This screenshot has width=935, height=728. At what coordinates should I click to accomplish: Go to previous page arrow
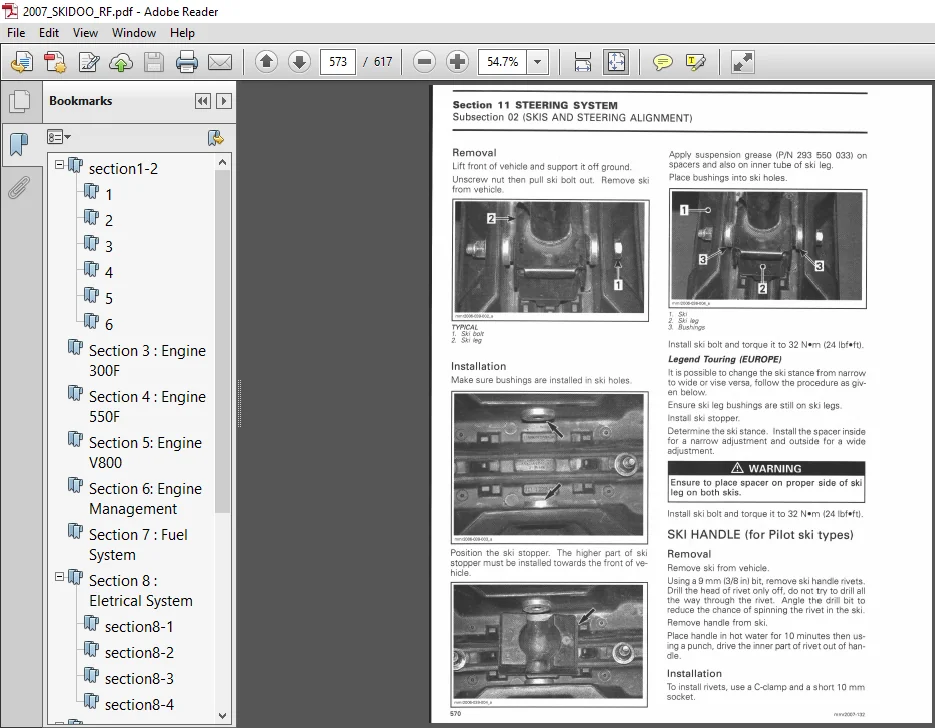pyautogui.click(x=267, y=61)
